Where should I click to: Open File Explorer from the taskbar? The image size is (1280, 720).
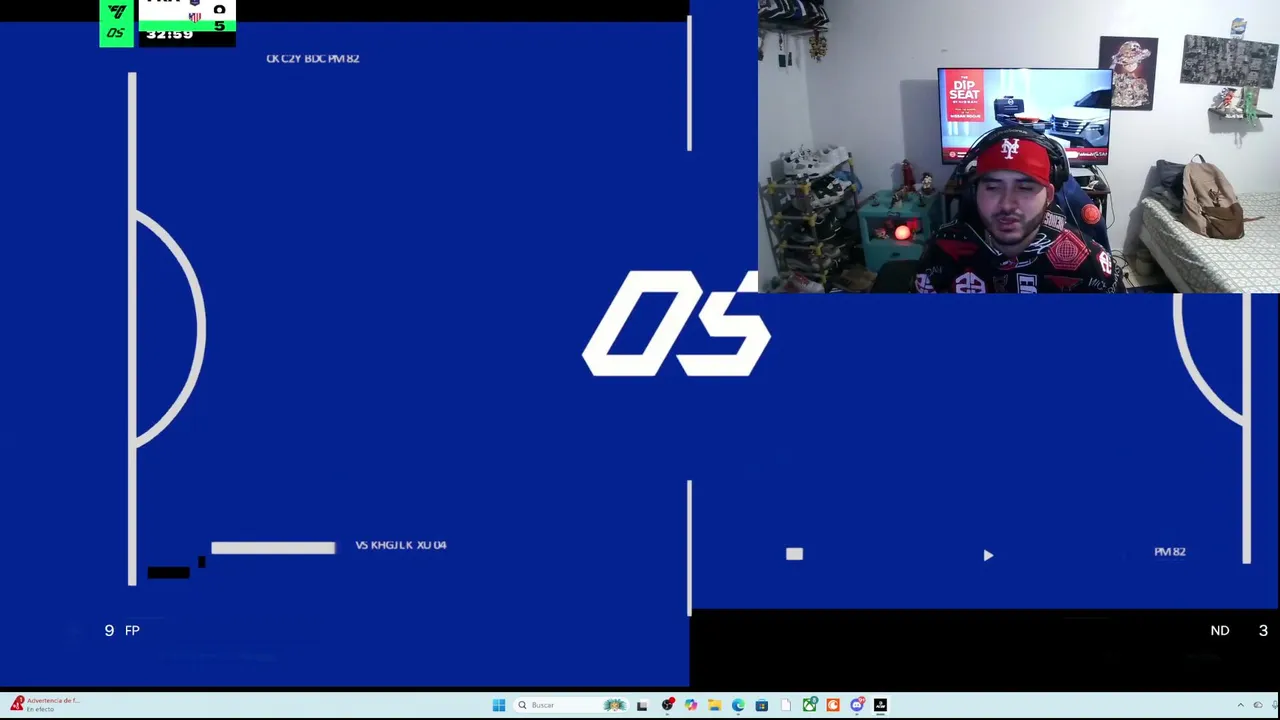coord(715,705)
